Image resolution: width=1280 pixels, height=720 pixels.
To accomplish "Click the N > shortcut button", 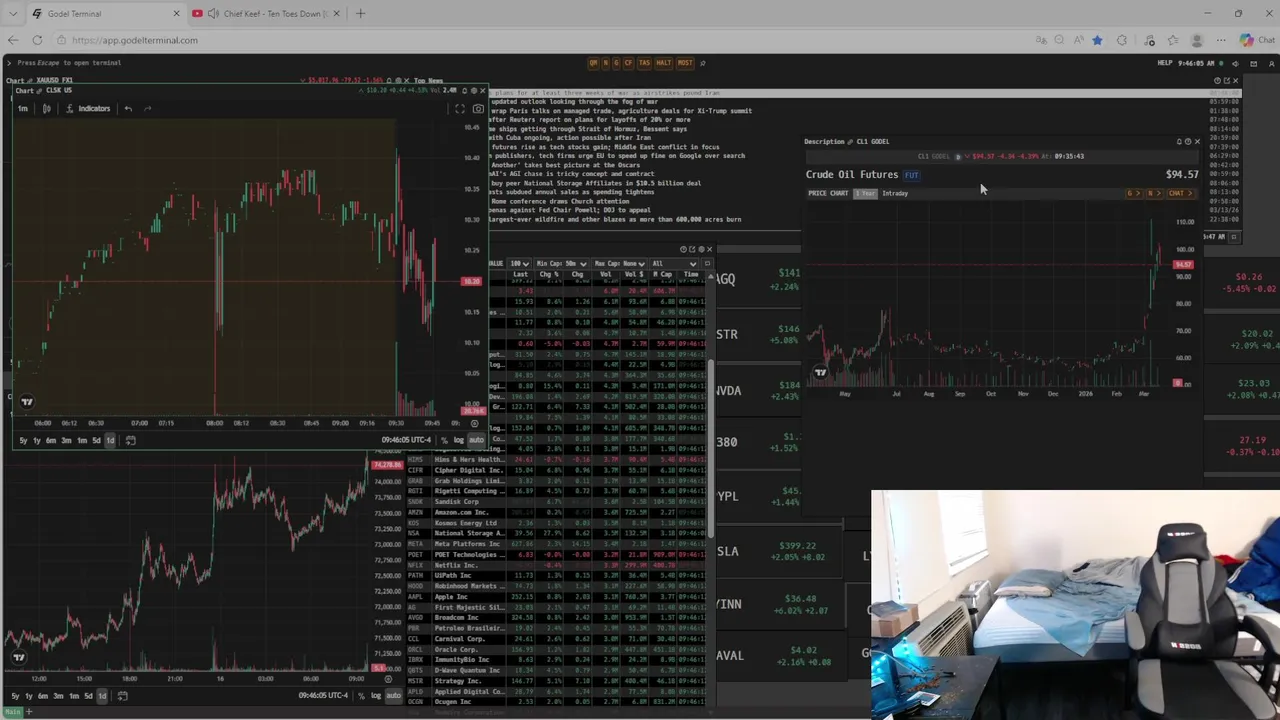I will coord(1153,193).
